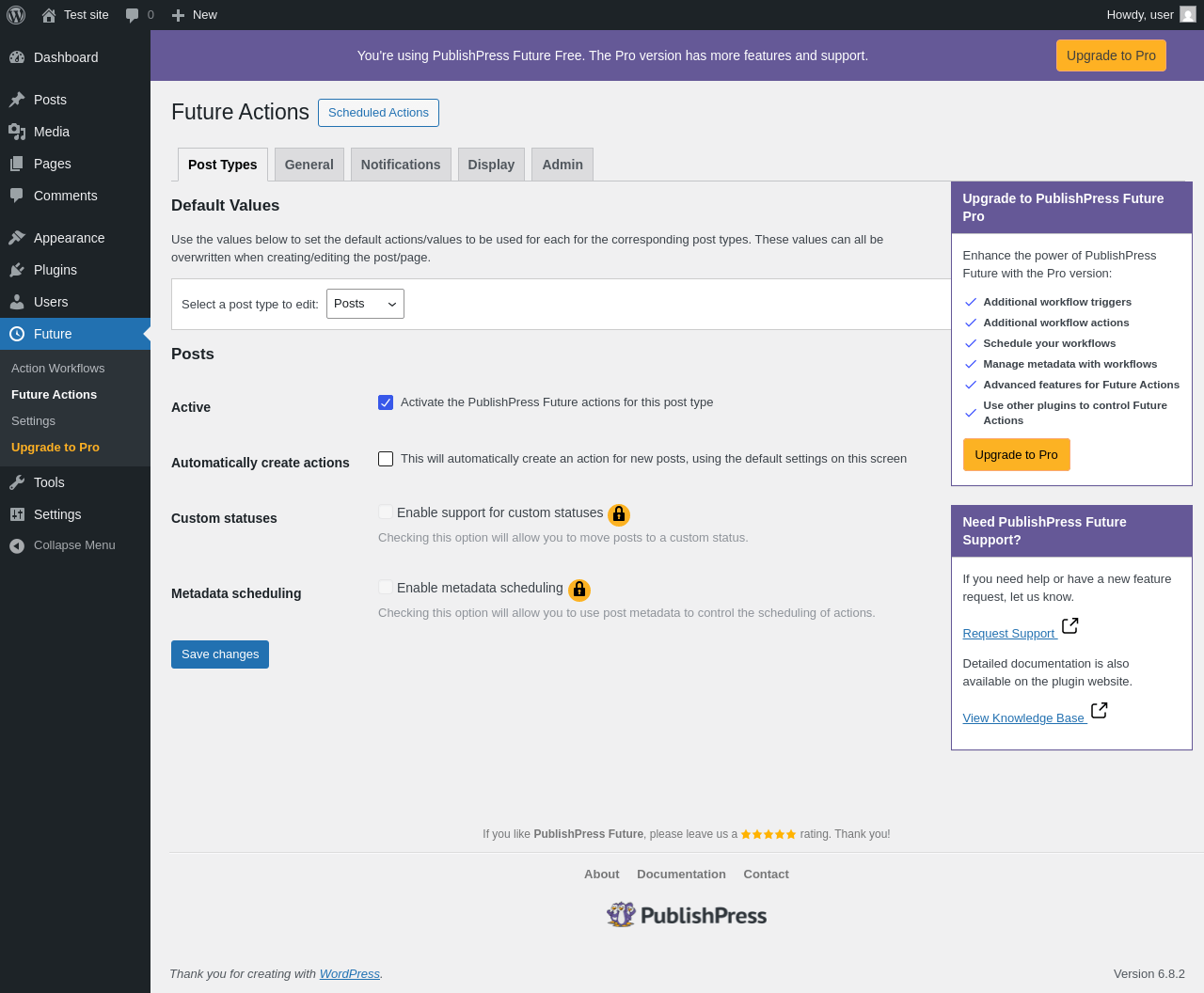Viewport: 1204px width, 993px height.
Task: Switch to the General tab
Action: pos(309,165)
